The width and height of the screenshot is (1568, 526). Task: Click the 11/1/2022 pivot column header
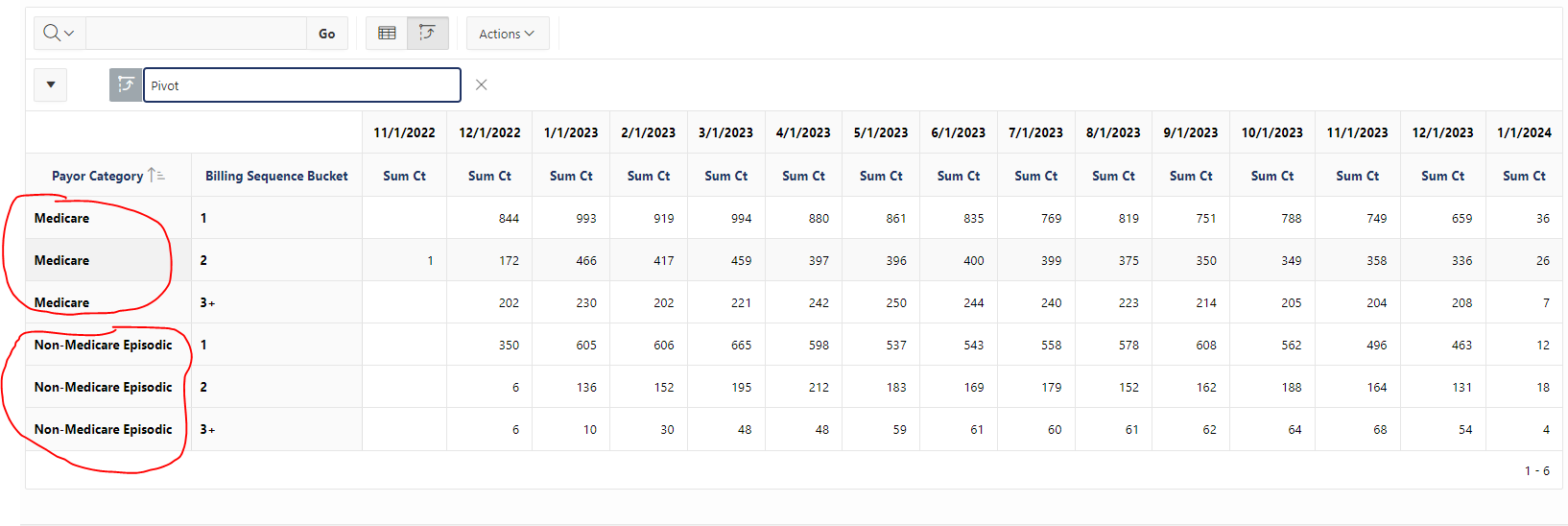point(404,132)
